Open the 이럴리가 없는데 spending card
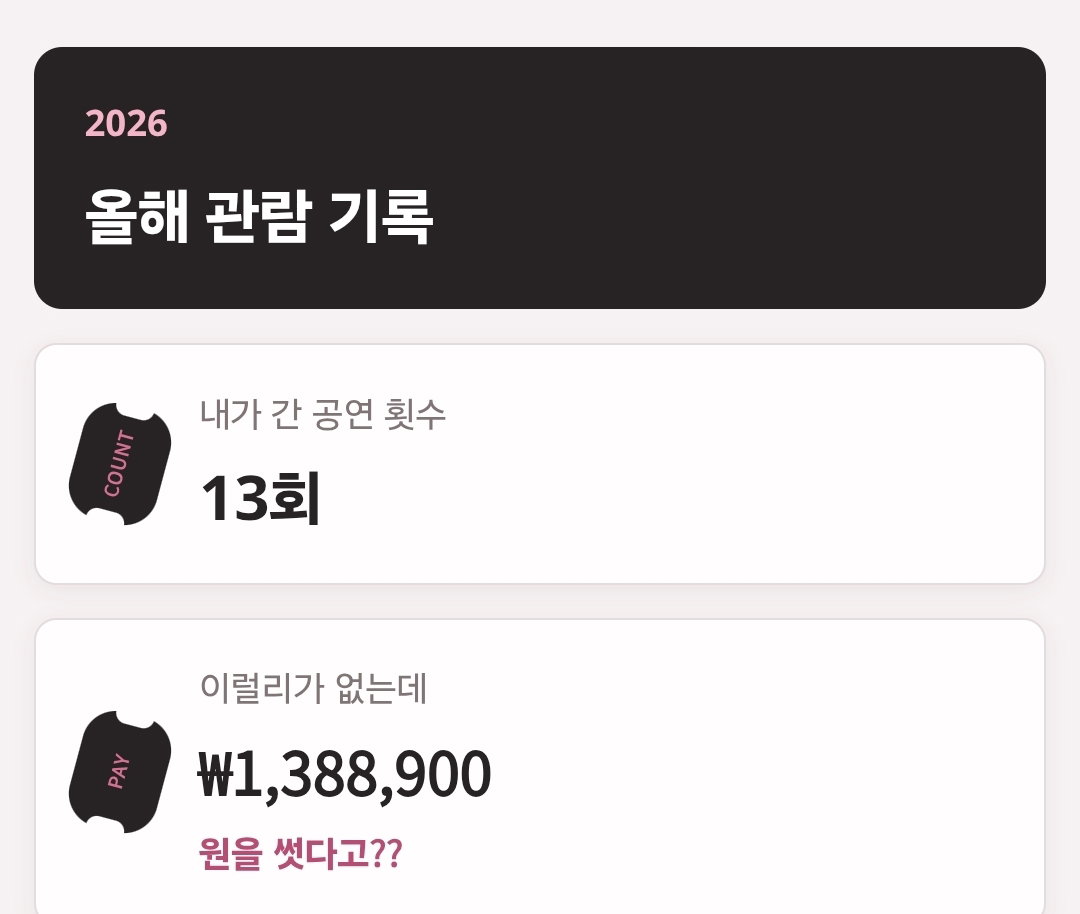Viewport: 1080px width, 914px height. coord(540,767)
